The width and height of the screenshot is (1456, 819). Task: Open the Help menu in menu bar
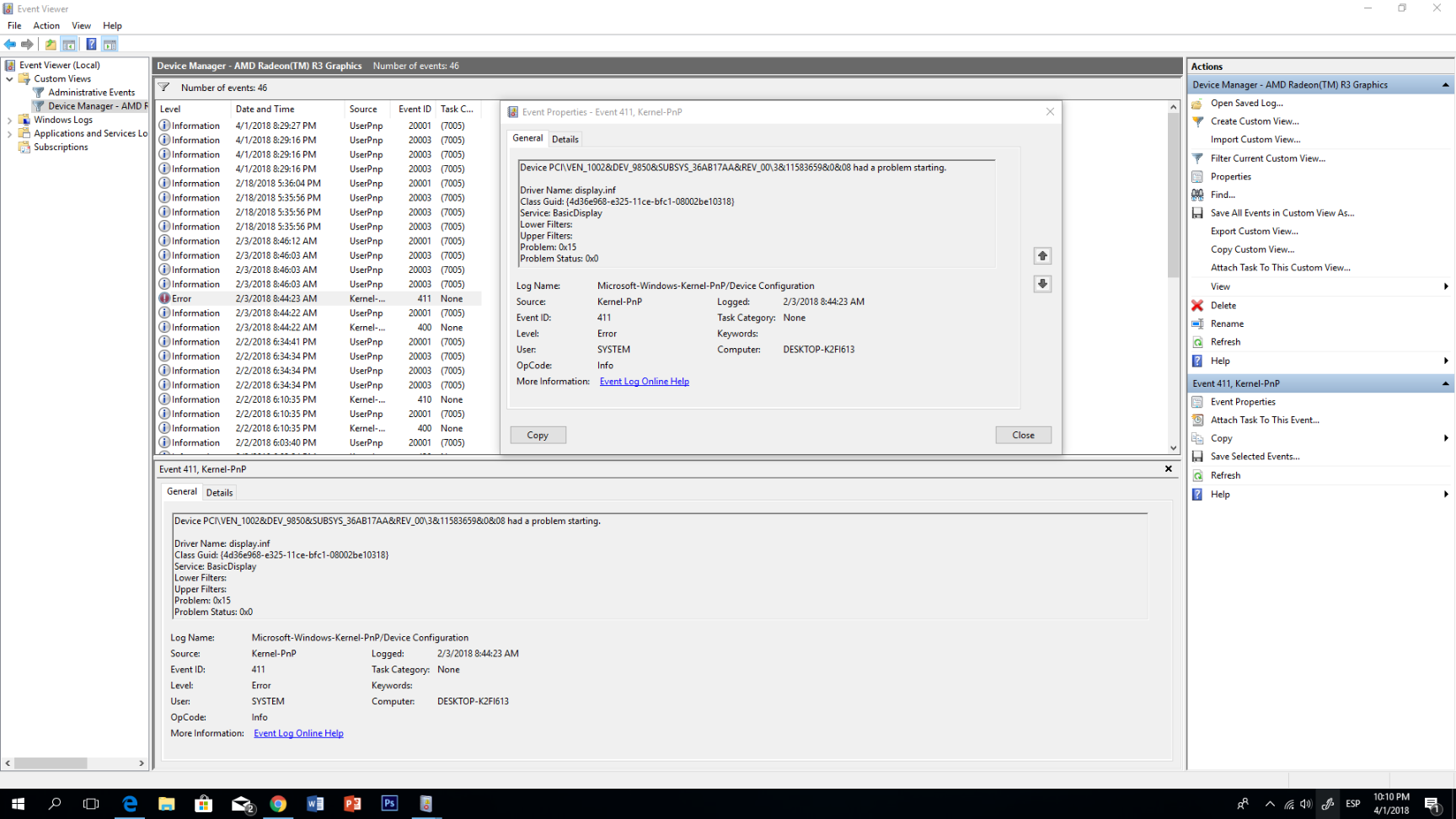[112, 26]
